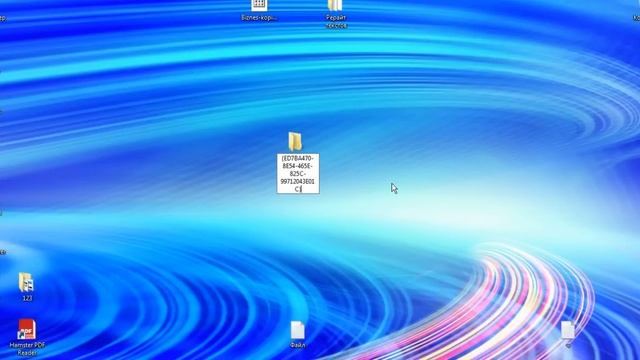
Task: Click the 'Hamster PDF Reader' label text
Action: click(x=27, y=349)
